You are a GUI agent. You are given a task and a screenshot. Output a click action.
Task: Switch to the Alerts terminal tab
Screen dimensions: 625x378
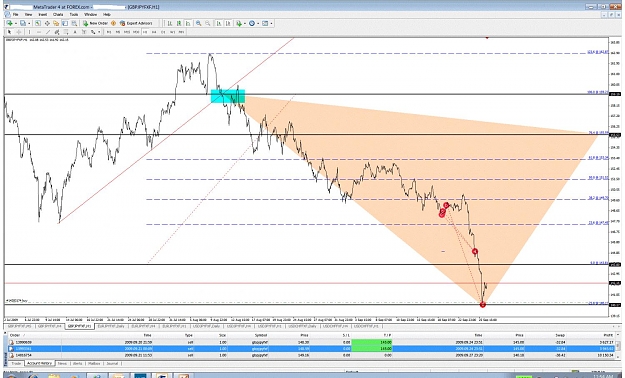point(77,364)
